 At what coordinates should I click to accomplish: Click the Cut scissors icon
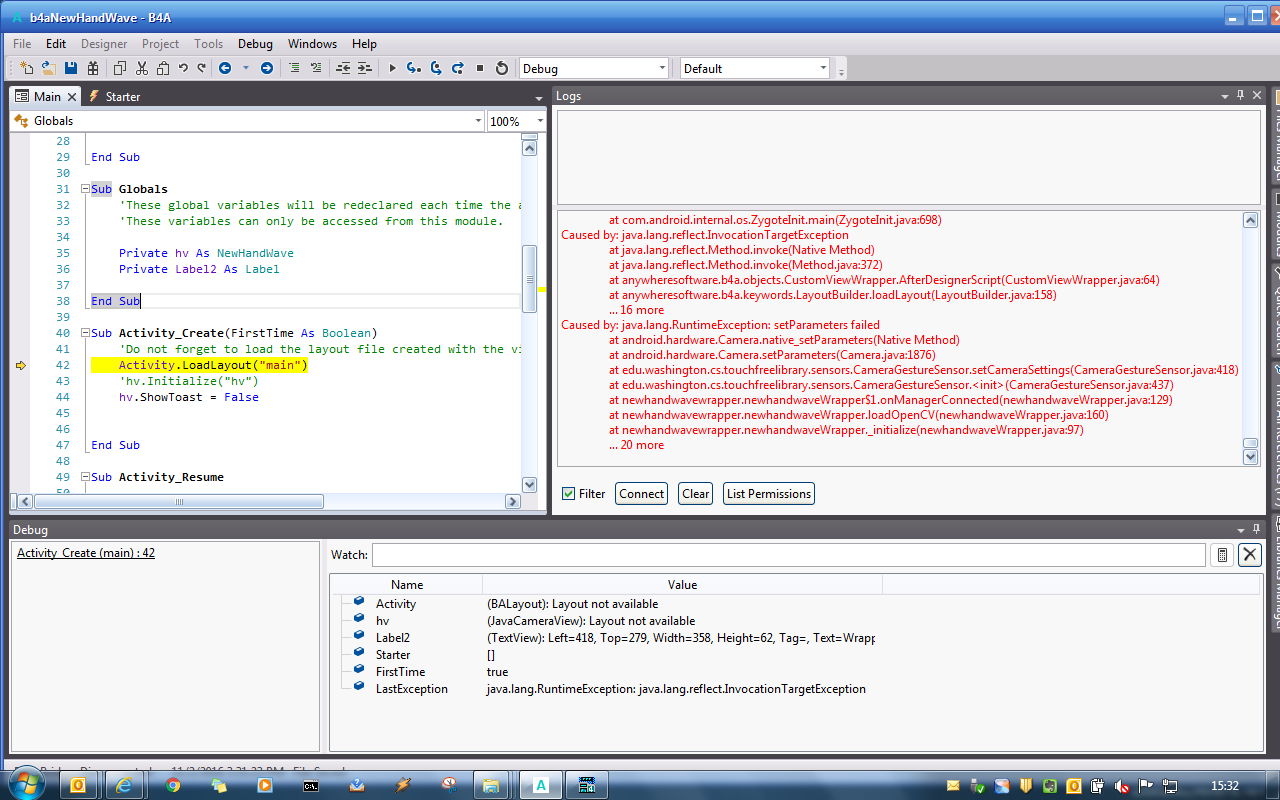click(141, 68)
